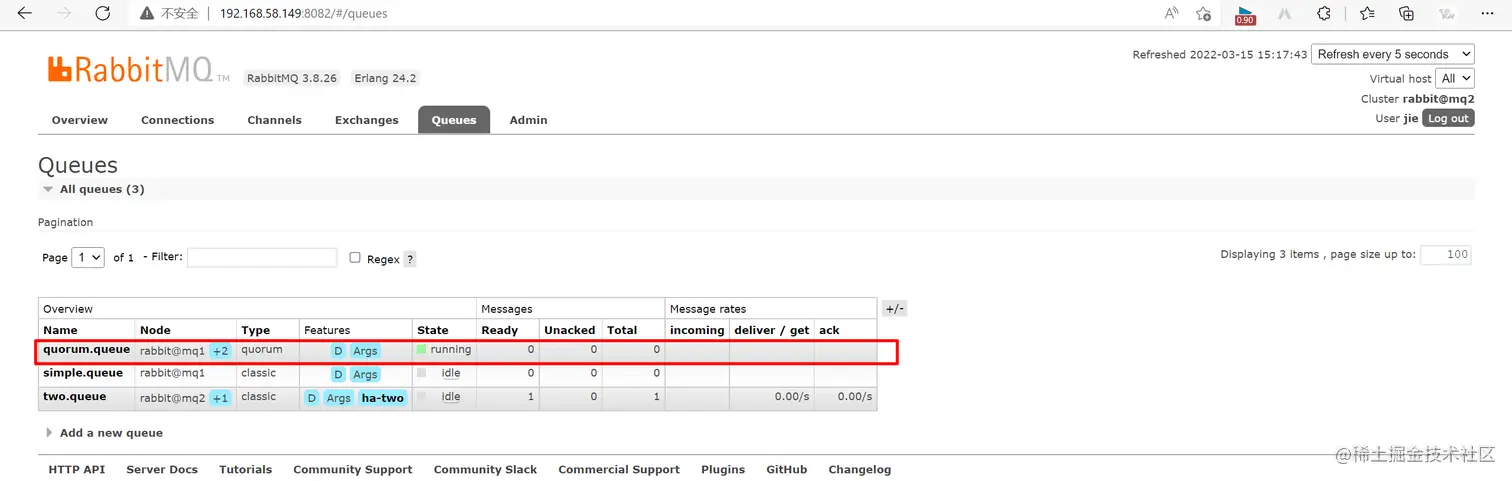Open the Page number dropdown
The width and height of the screenshot is (1512, 481).
(88, 257)
